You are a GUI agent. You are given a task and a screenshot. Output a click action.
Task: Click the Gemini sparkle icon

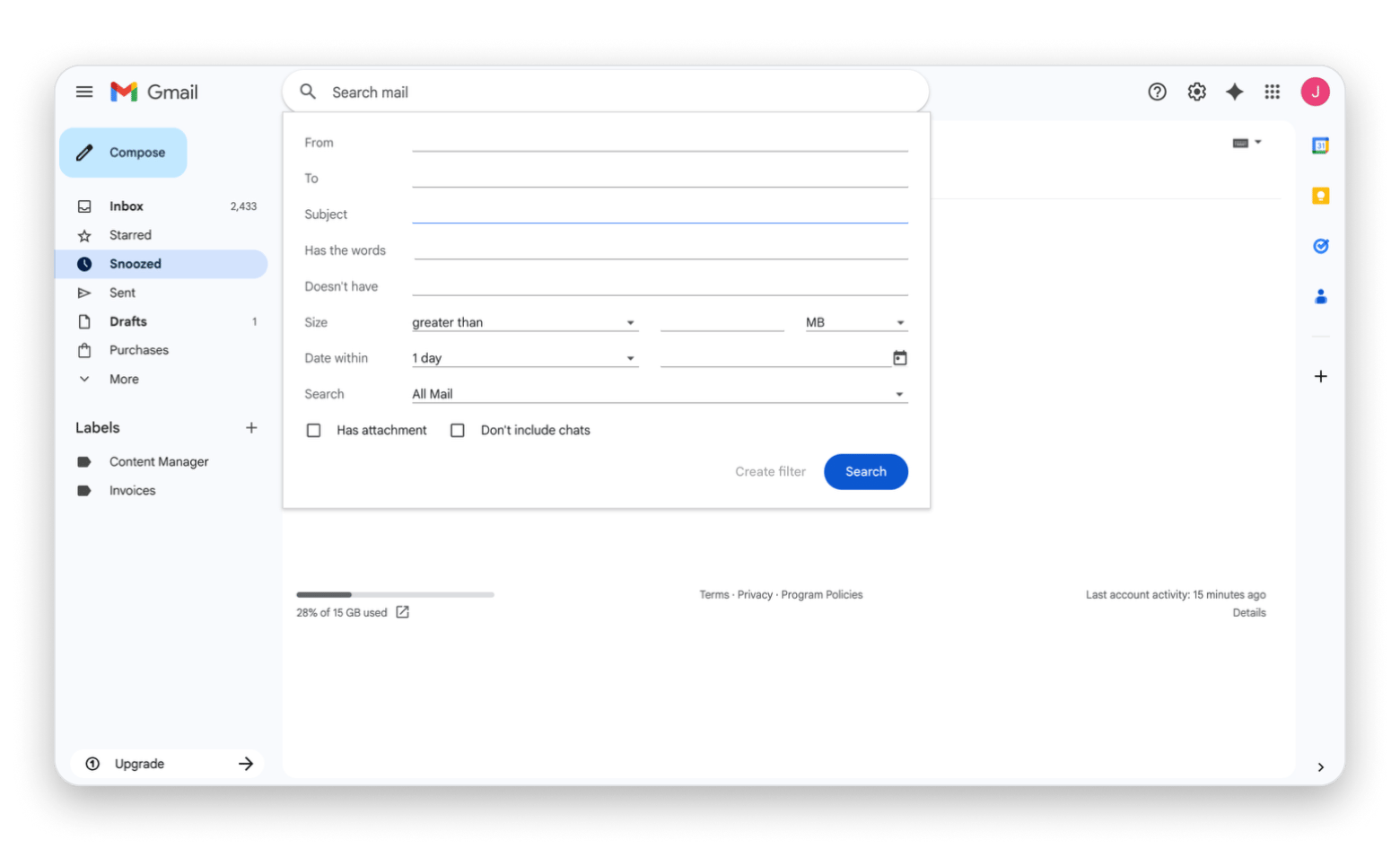click(1235, 92)
